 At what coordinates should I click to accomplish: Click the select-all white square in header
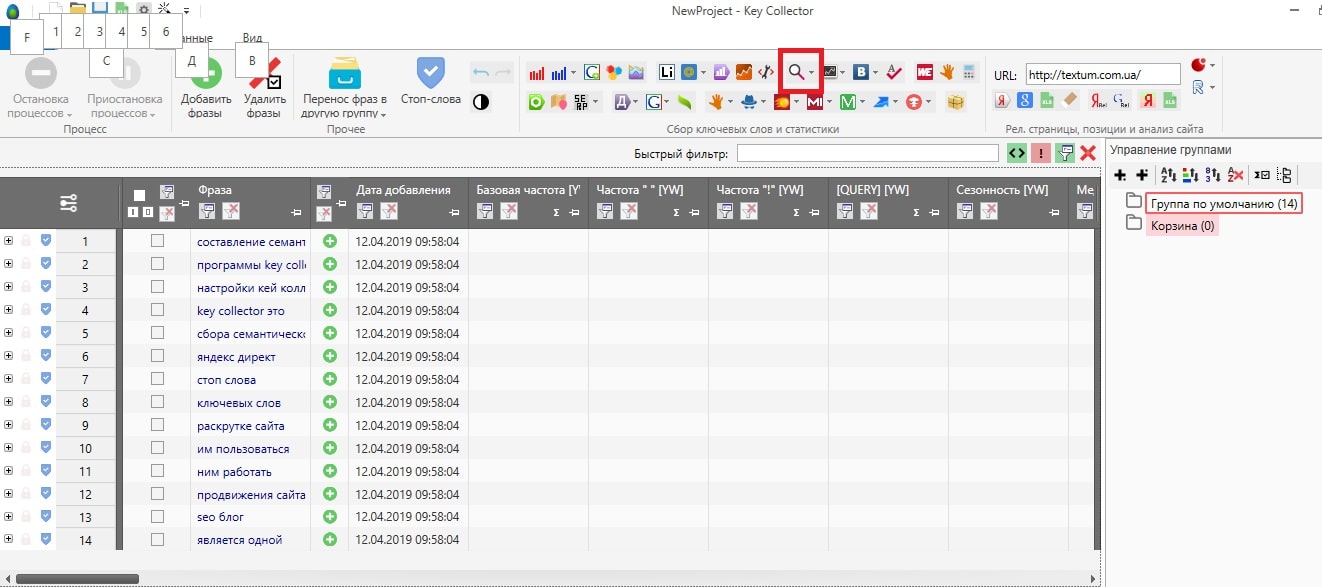pyautogui.click(x=139, y=195)
